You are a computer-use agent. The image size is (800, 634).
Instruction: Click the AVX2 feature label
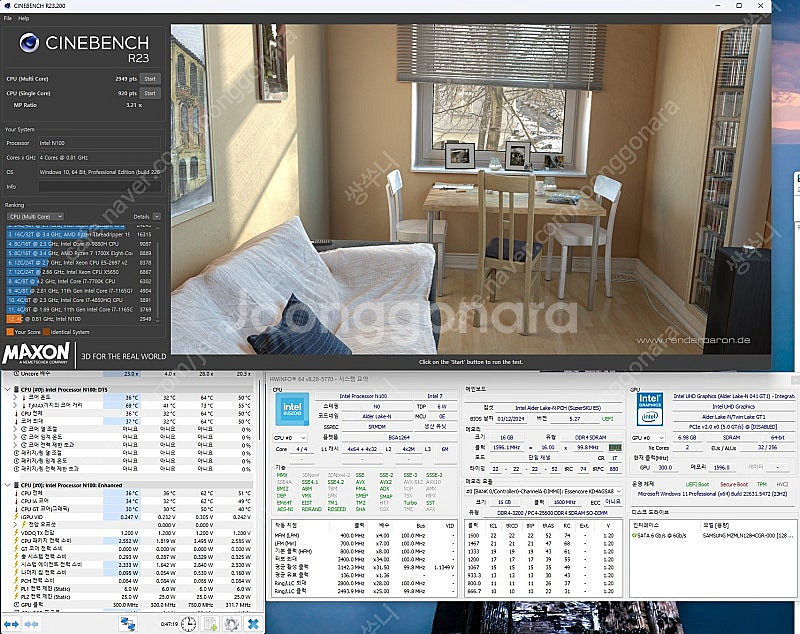click(386, 481)
